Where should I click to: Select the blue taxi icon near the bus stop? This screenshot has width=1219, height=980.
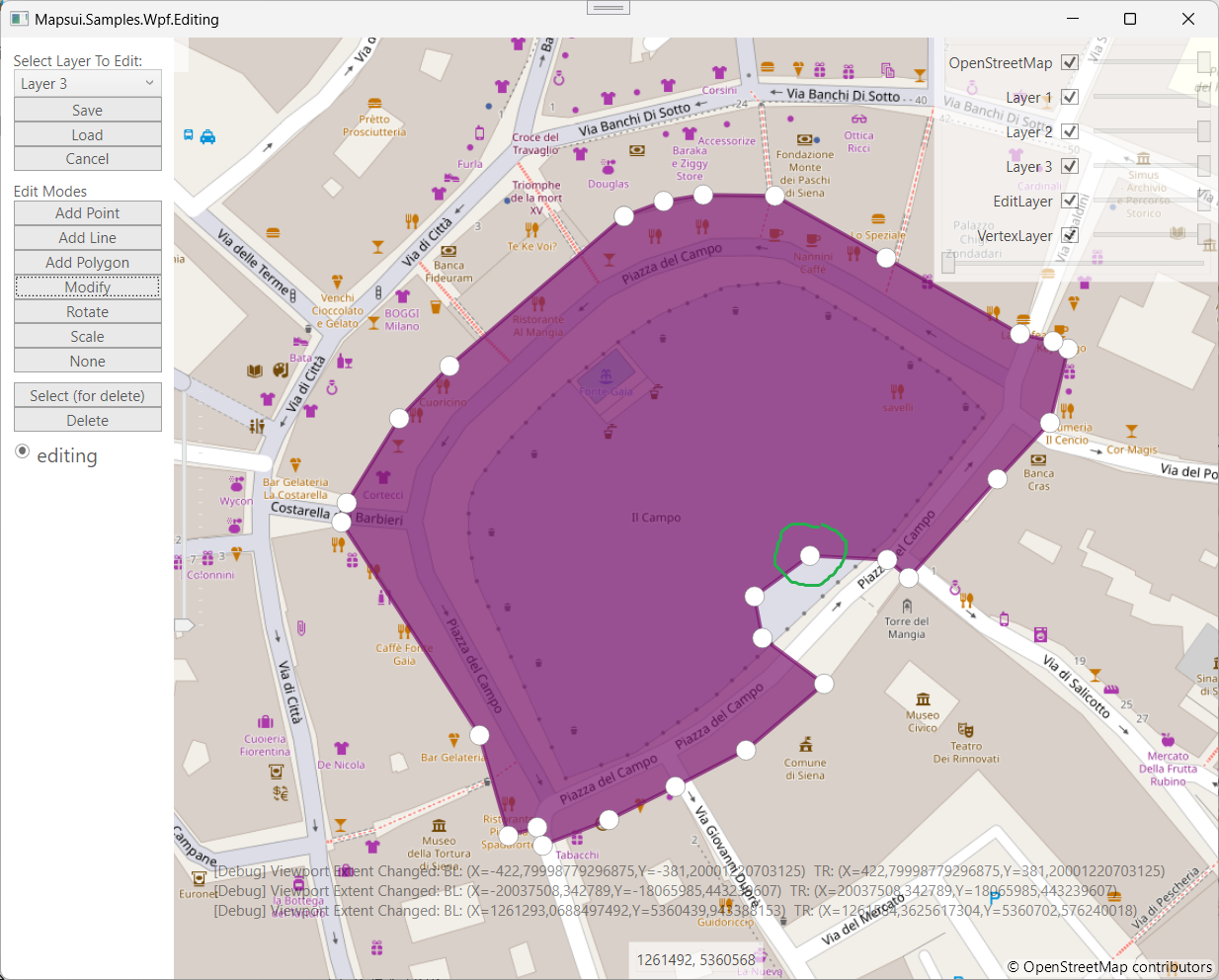pyautogui.click(x=209, y=137)
